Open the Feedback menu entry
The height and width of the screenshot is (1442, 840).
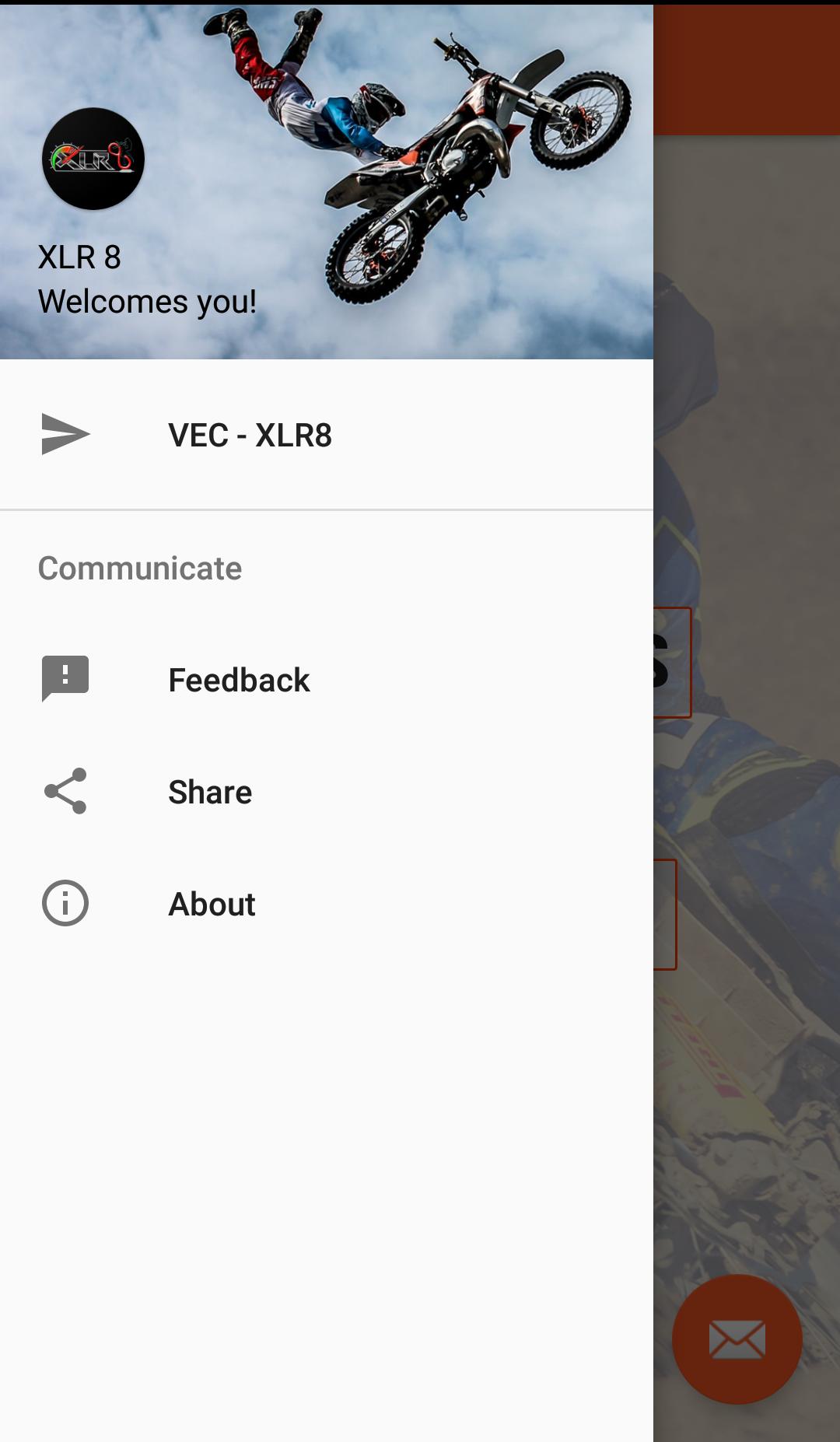point(327,680)
